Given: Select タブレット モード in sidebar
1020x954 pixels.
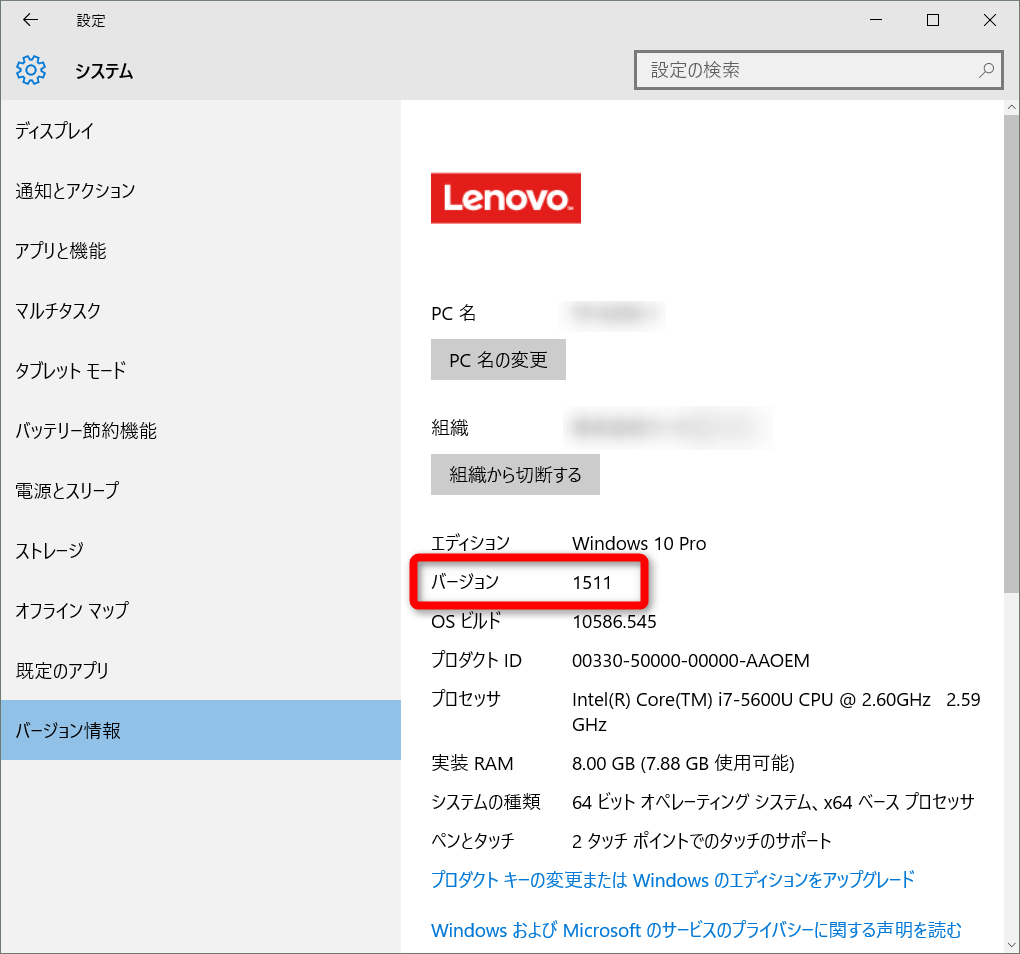Looking at the screenshot, I should (71, 371).
